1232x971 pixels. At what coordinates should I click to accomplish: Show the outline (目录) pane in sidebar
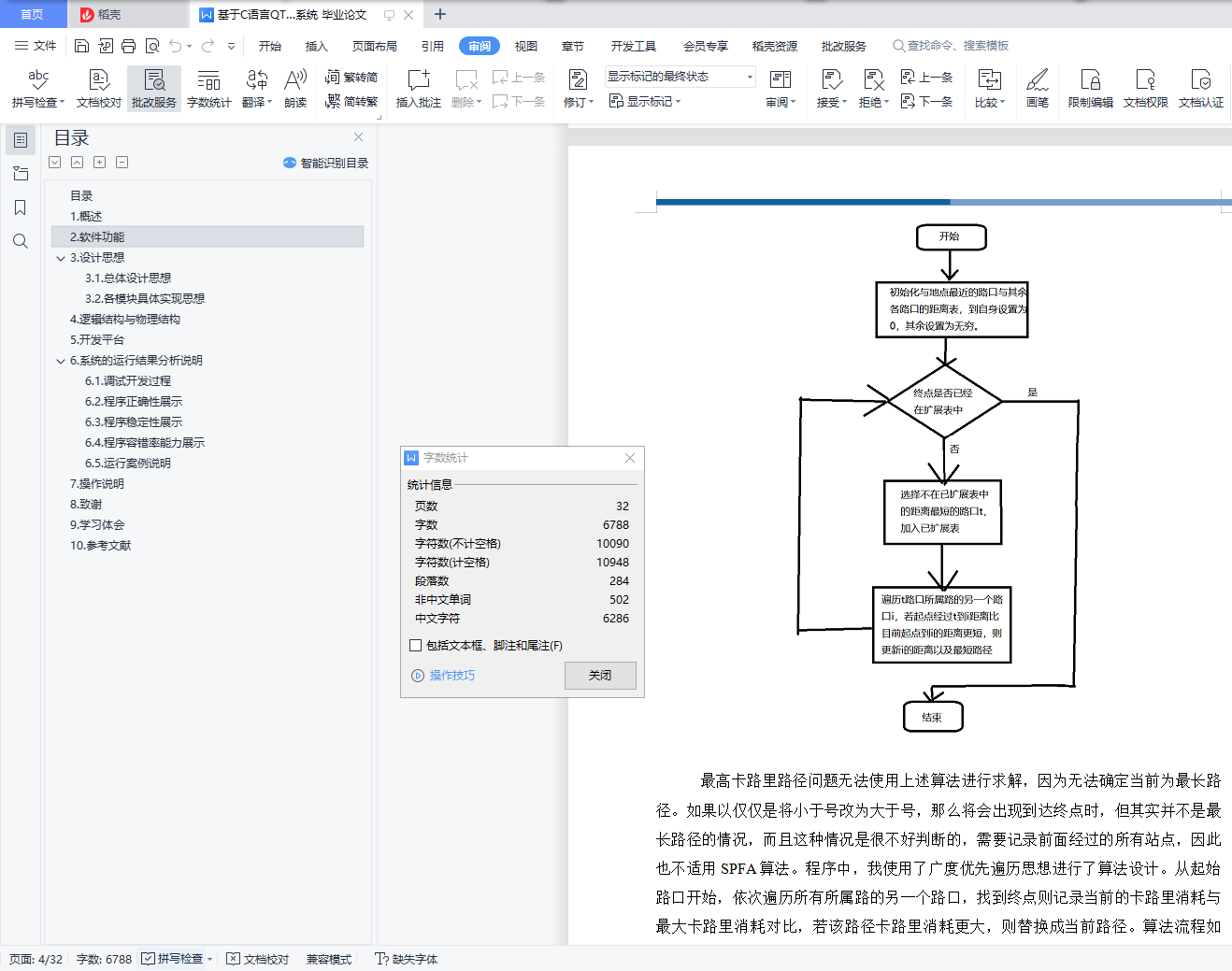[20, 140]
